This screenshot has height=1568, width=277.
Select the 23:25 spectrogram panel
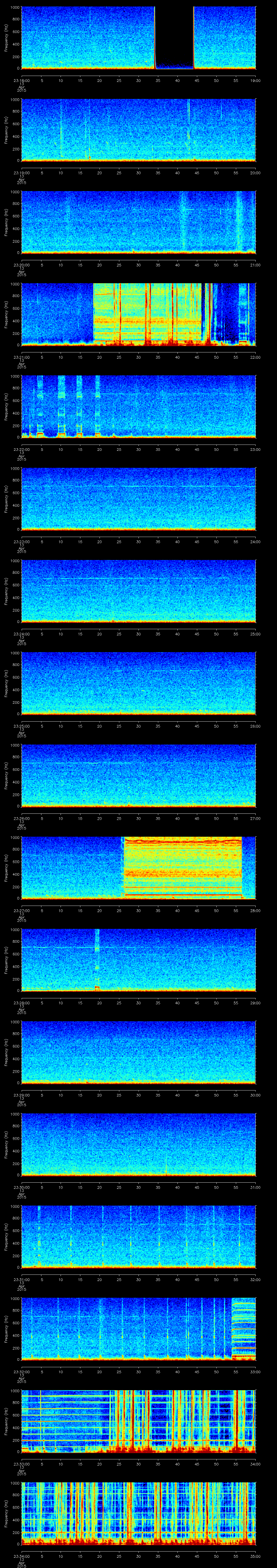click(x=138, y=683)
